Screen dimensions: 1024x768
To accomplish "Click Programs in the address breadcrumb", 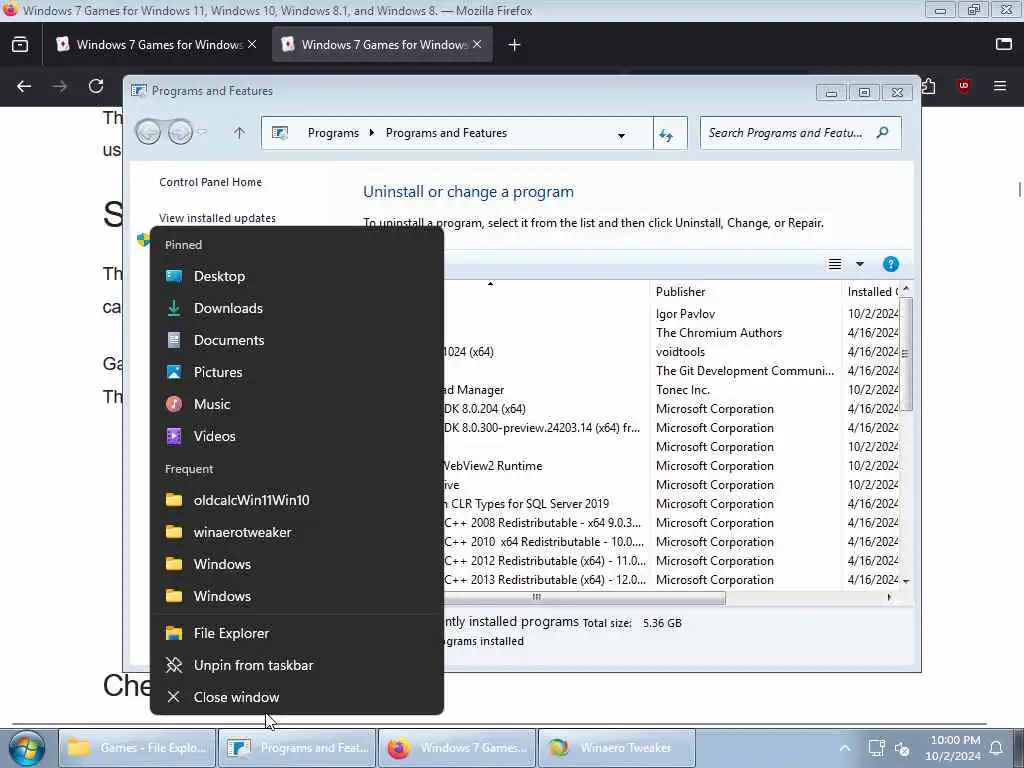I will point(333,133).
